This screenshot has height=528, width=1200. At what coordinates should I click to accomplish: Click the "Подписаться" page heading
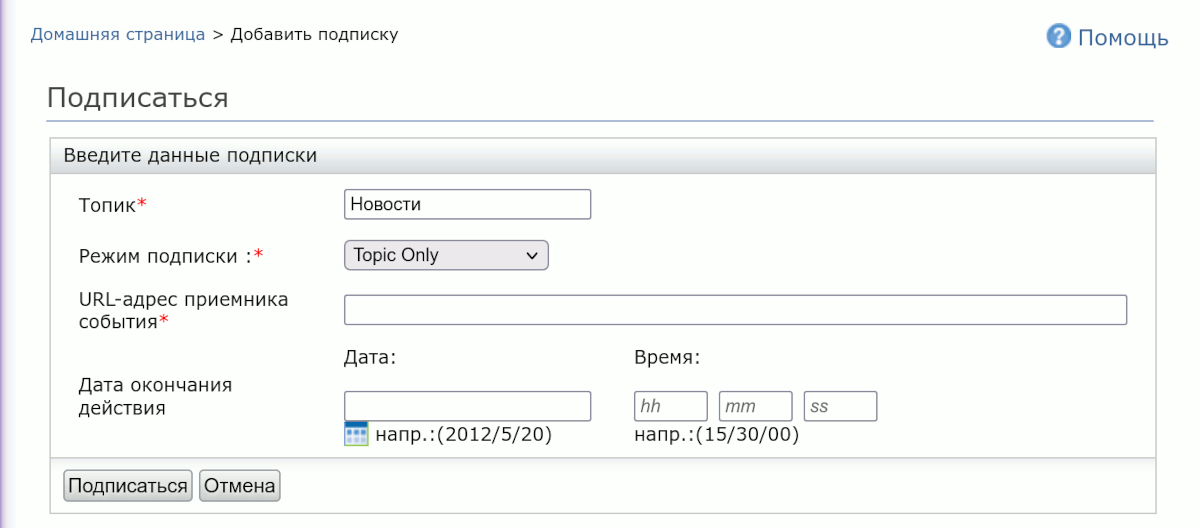pos(138,98)
